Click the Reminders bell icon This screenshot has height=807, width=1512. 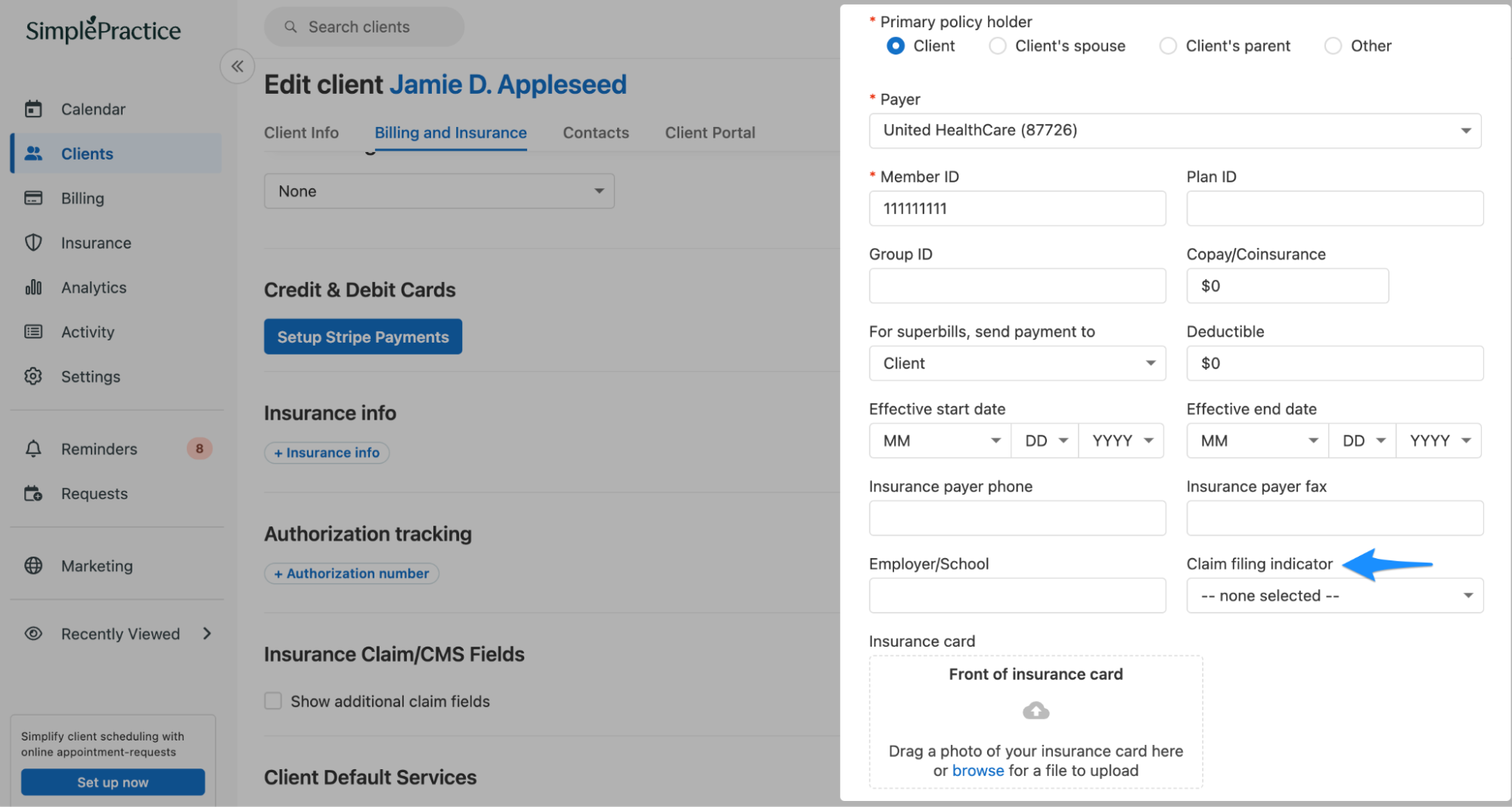coord(33,449)
